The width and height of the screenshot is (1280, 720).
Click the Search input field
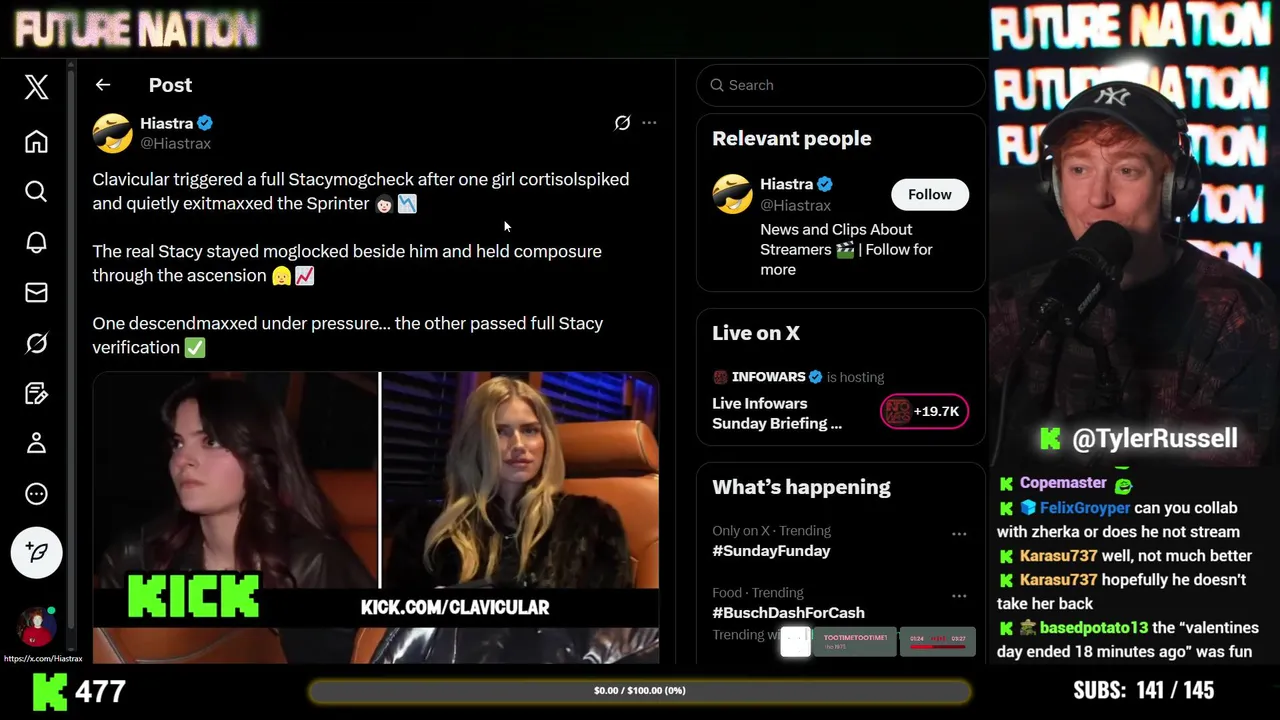click(840, 85)
